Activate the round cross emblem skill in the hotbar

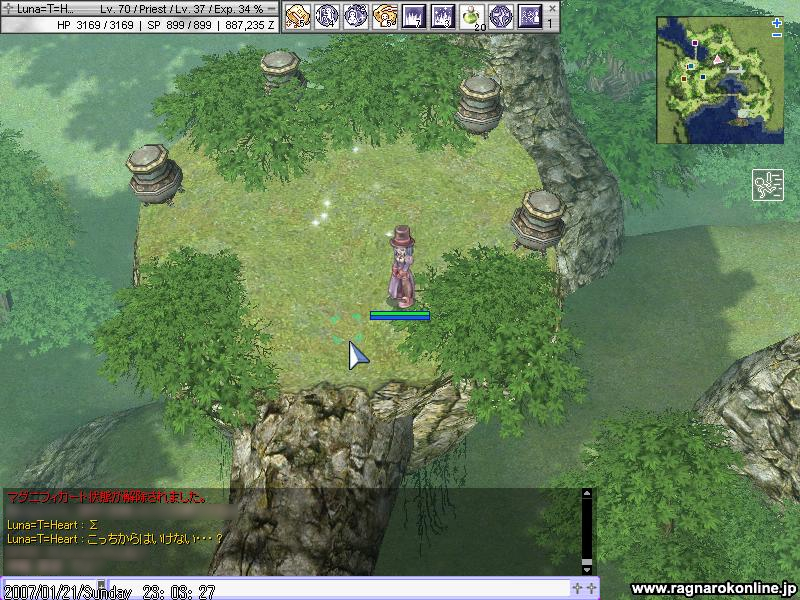coord(501,16)
